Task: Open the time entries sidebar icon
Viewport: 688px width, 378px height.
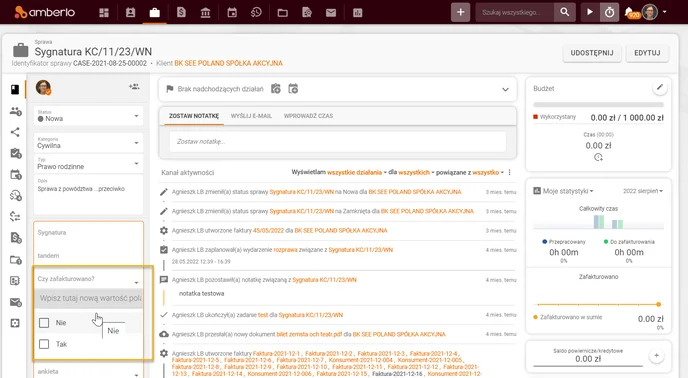Action: point(15,195)
